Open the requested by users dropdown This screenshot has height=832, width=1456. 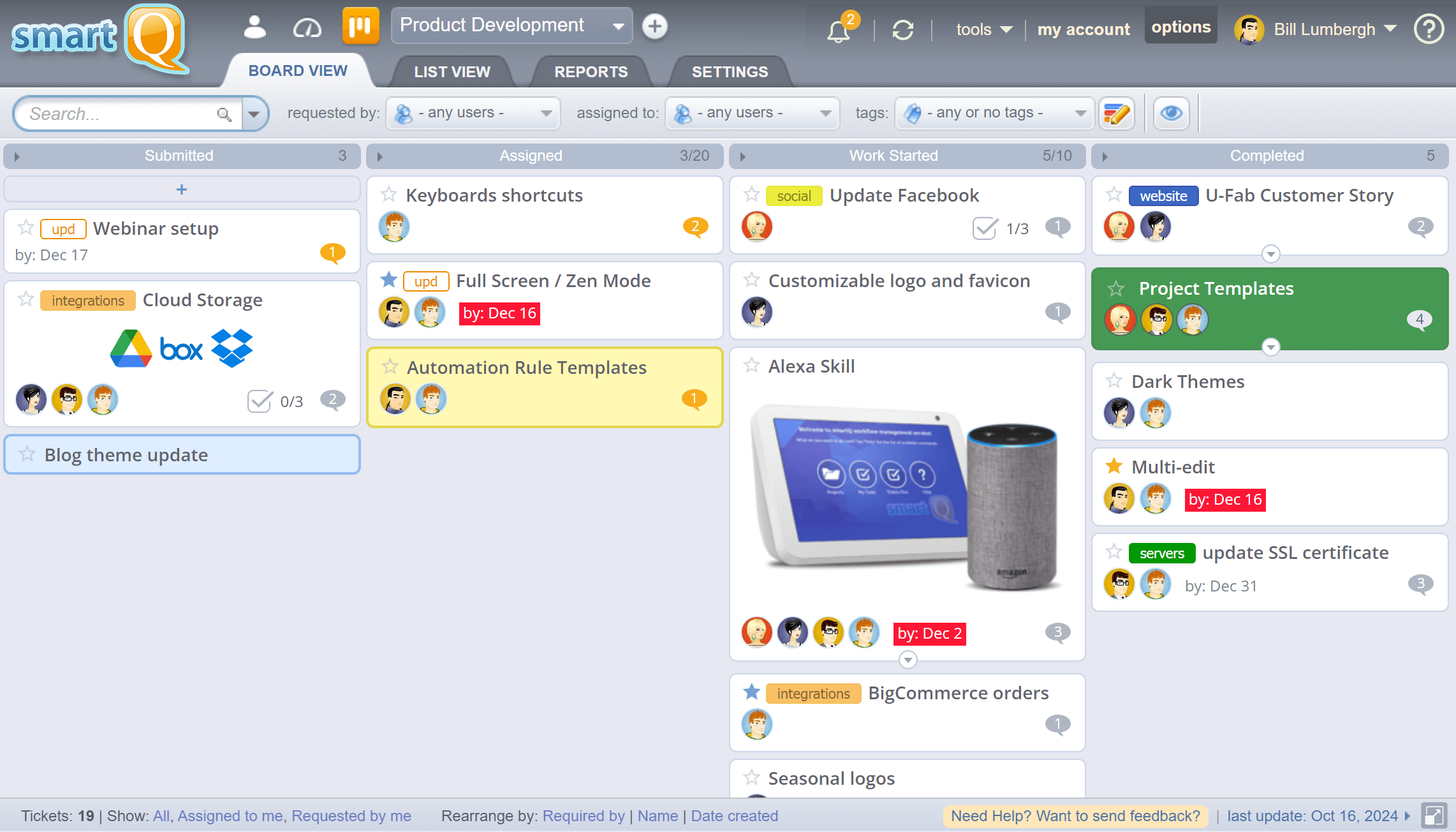pyautogui.click(x=473, y=113)
